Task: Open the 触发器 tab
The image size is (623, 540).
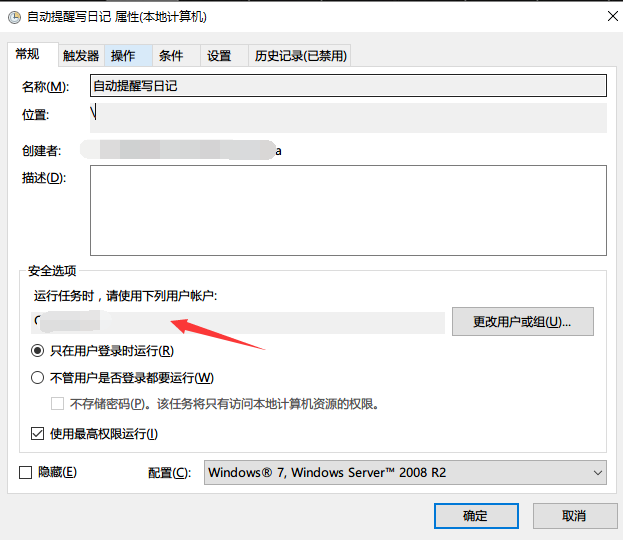Action: click(81, 56)
